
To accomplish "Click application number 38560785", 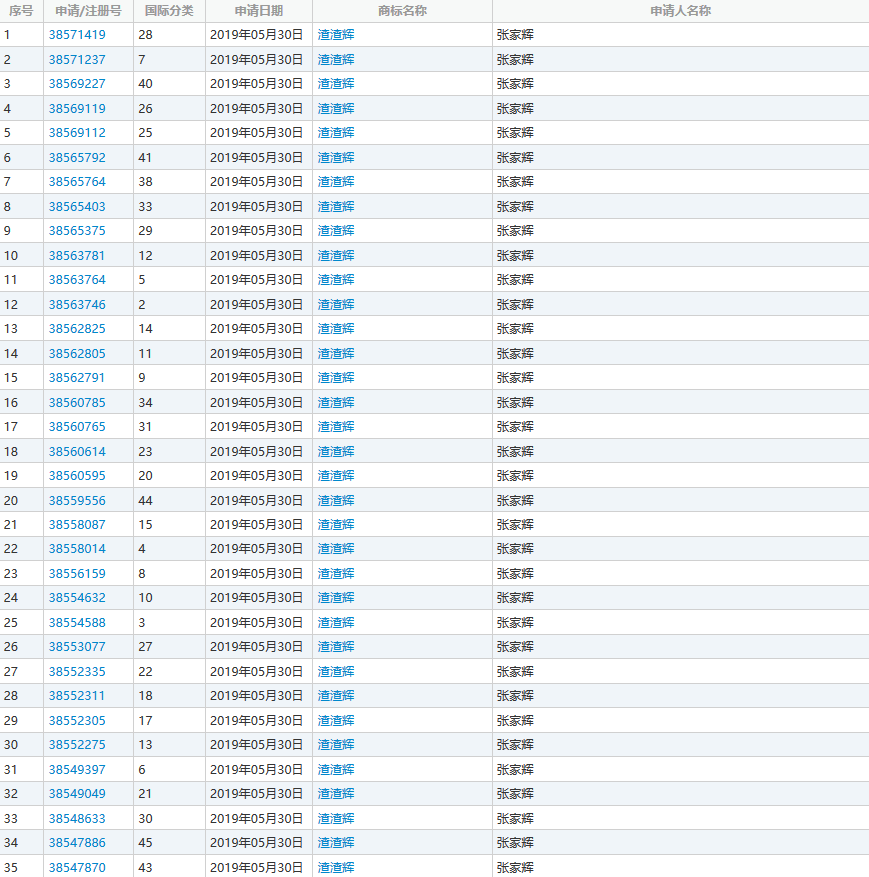I will 77,403.
